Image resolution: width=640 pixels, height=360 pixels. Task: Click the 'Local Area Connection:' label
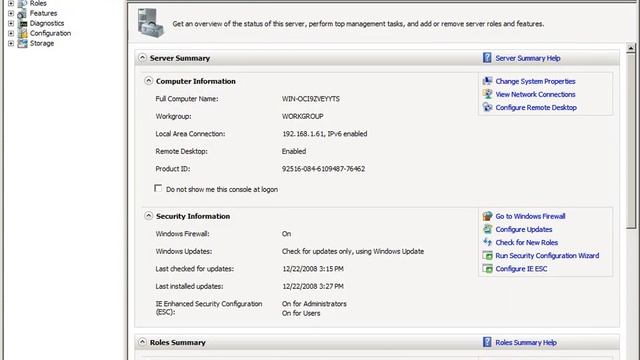click(190, 134)
